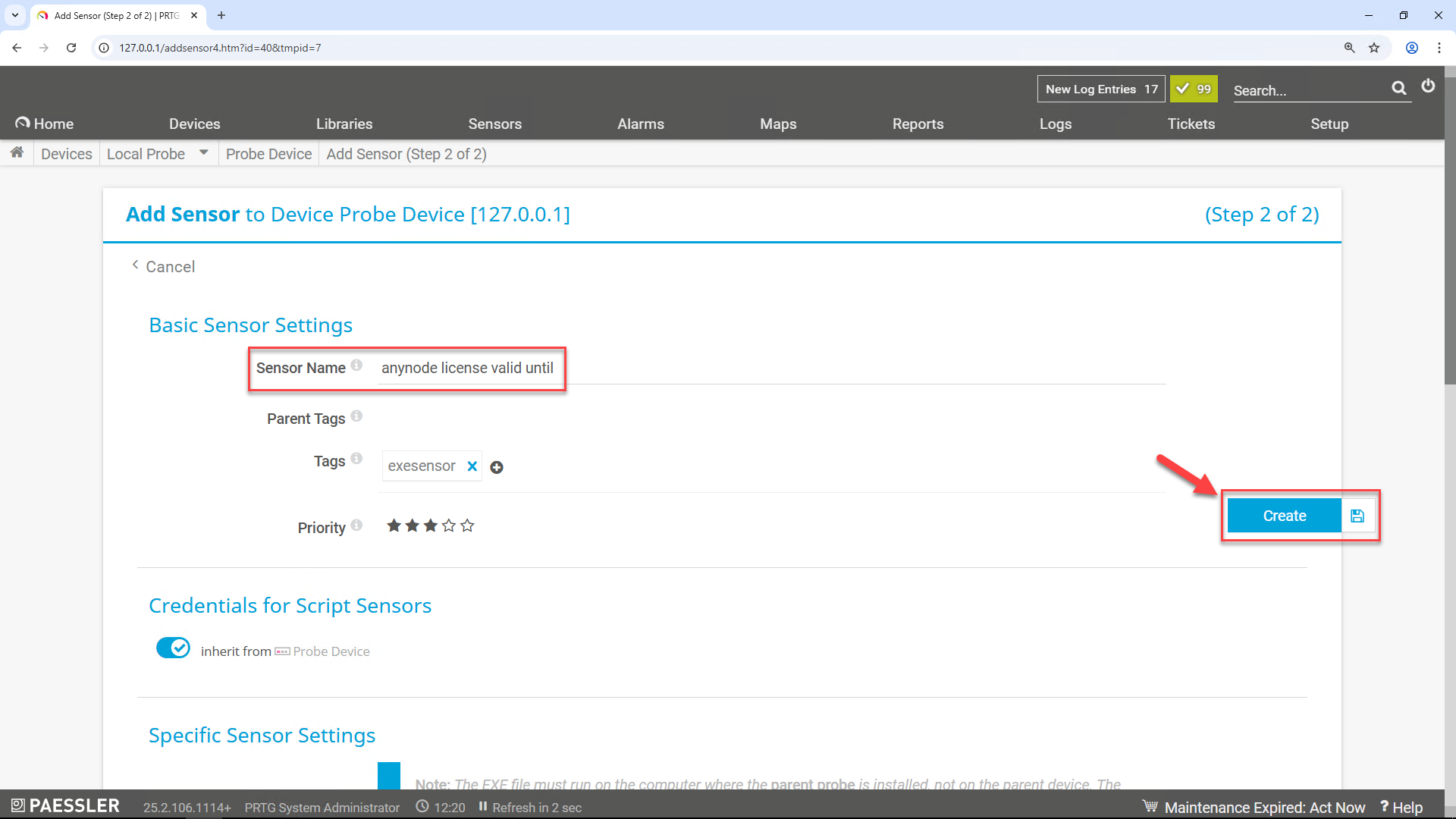Image resolution: width=1456 pixels, height=819 pixels.
Task: Open search with the magnifier icon
Action: click(1399, 88)
